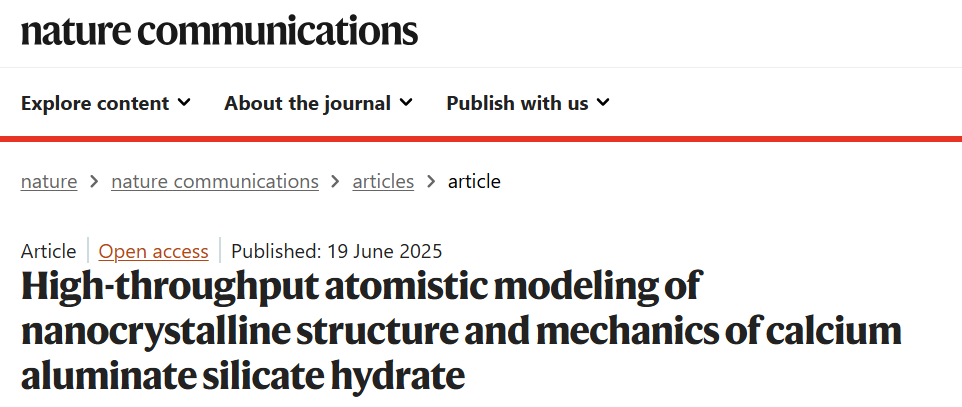Navigate to the articles breadcrumb link

coord(383,181)
